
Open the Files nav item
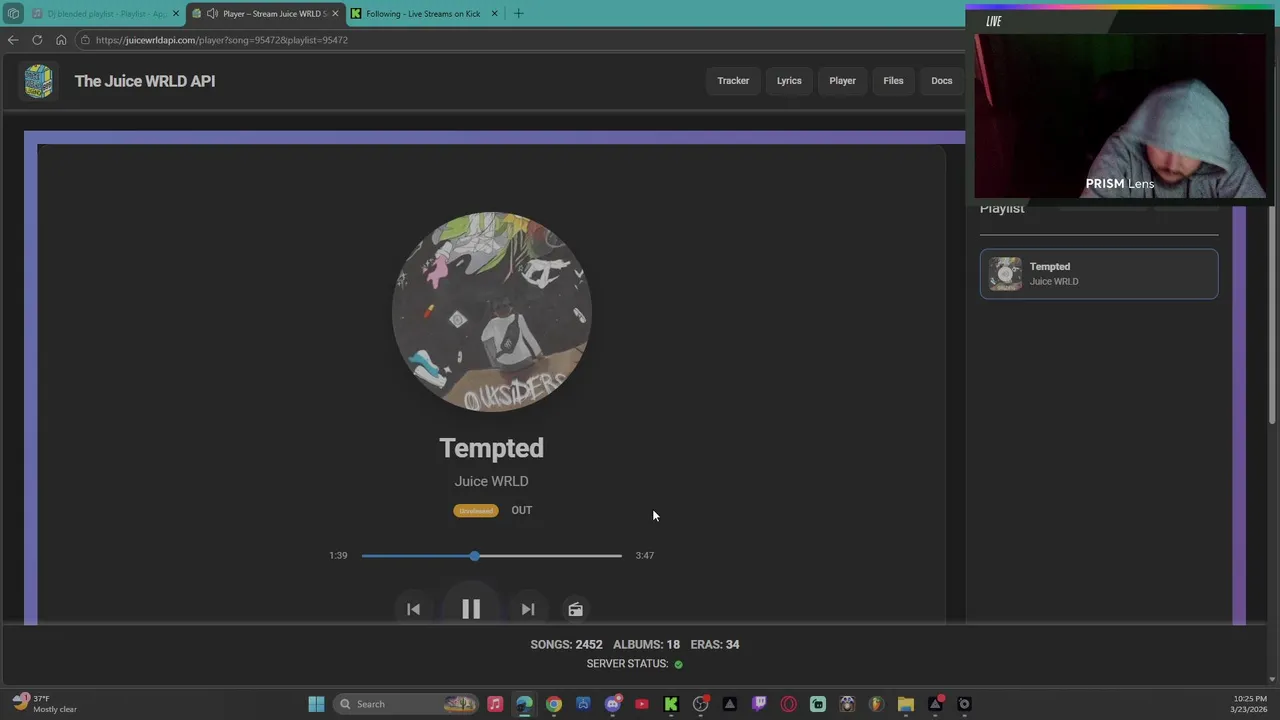(x=893, y=81)
